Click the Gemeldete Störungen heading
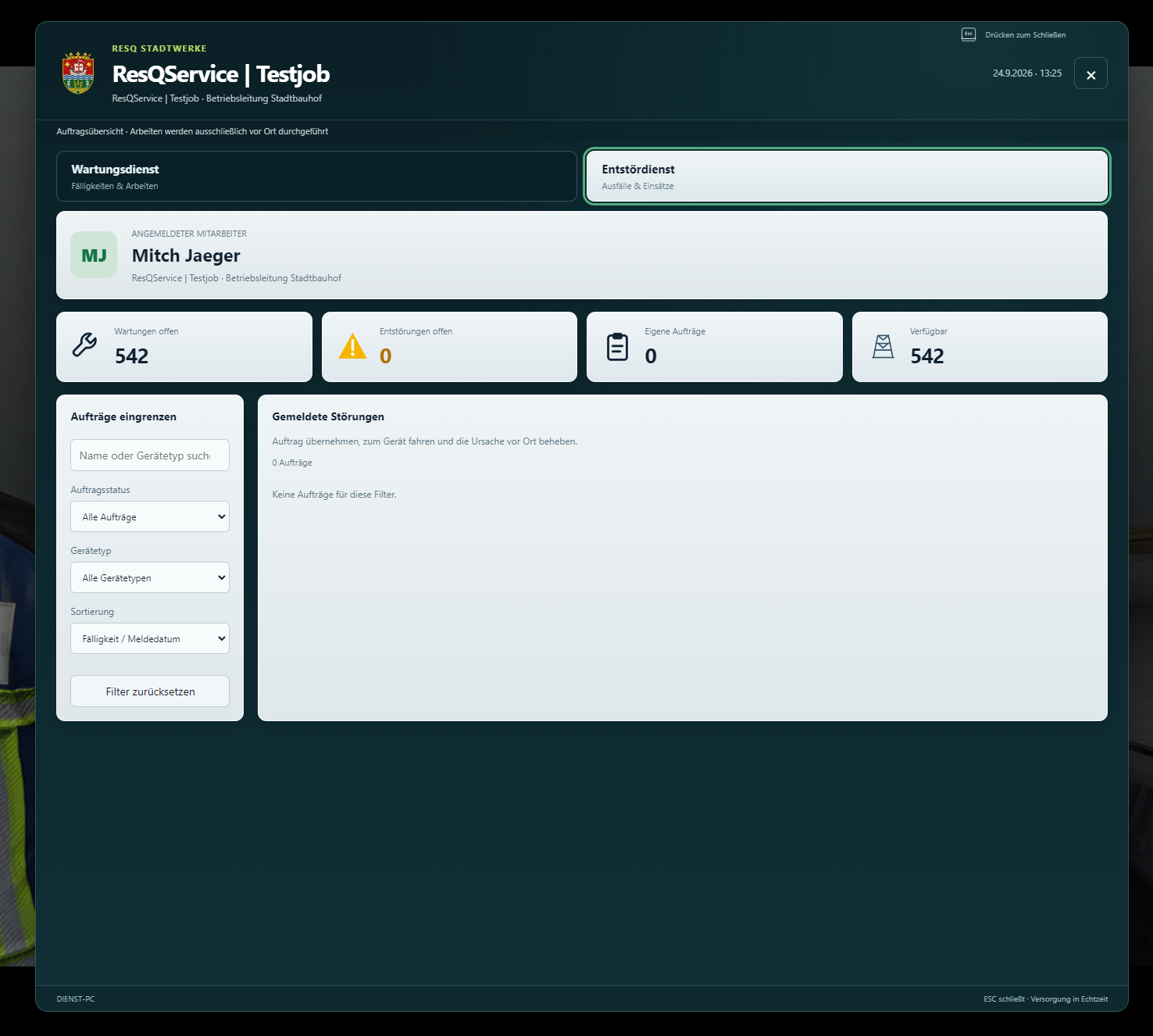The height and width of the screenshot is (1036, 1153). point(328,416)
